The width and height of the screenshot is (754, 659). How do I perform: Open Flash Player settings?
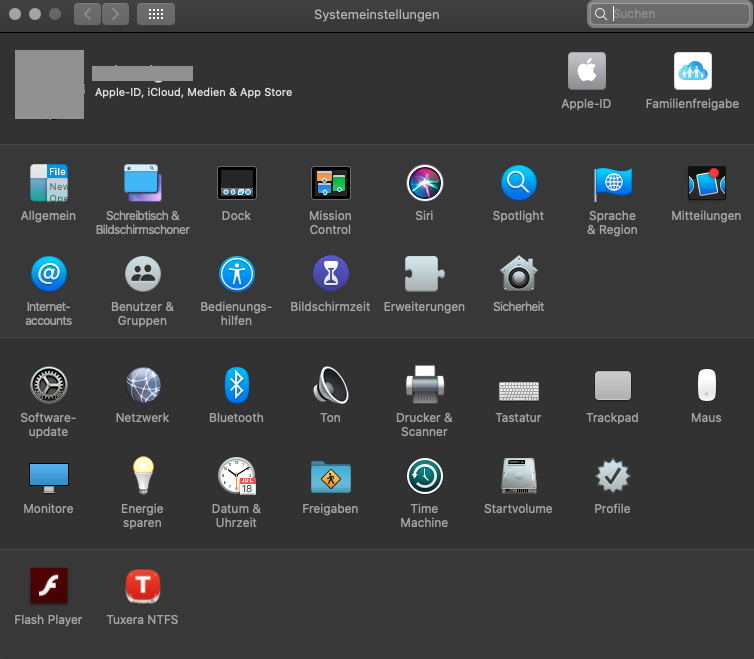(x=48, y=587)
